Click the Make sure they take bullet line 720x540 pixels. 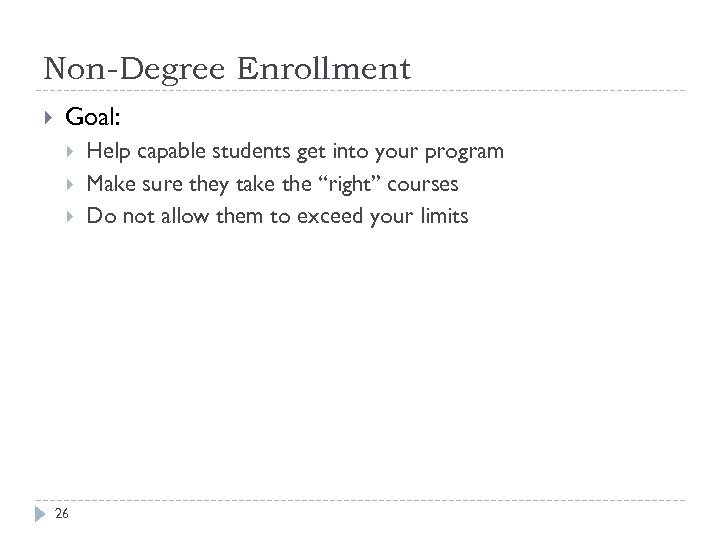point(272,184)
